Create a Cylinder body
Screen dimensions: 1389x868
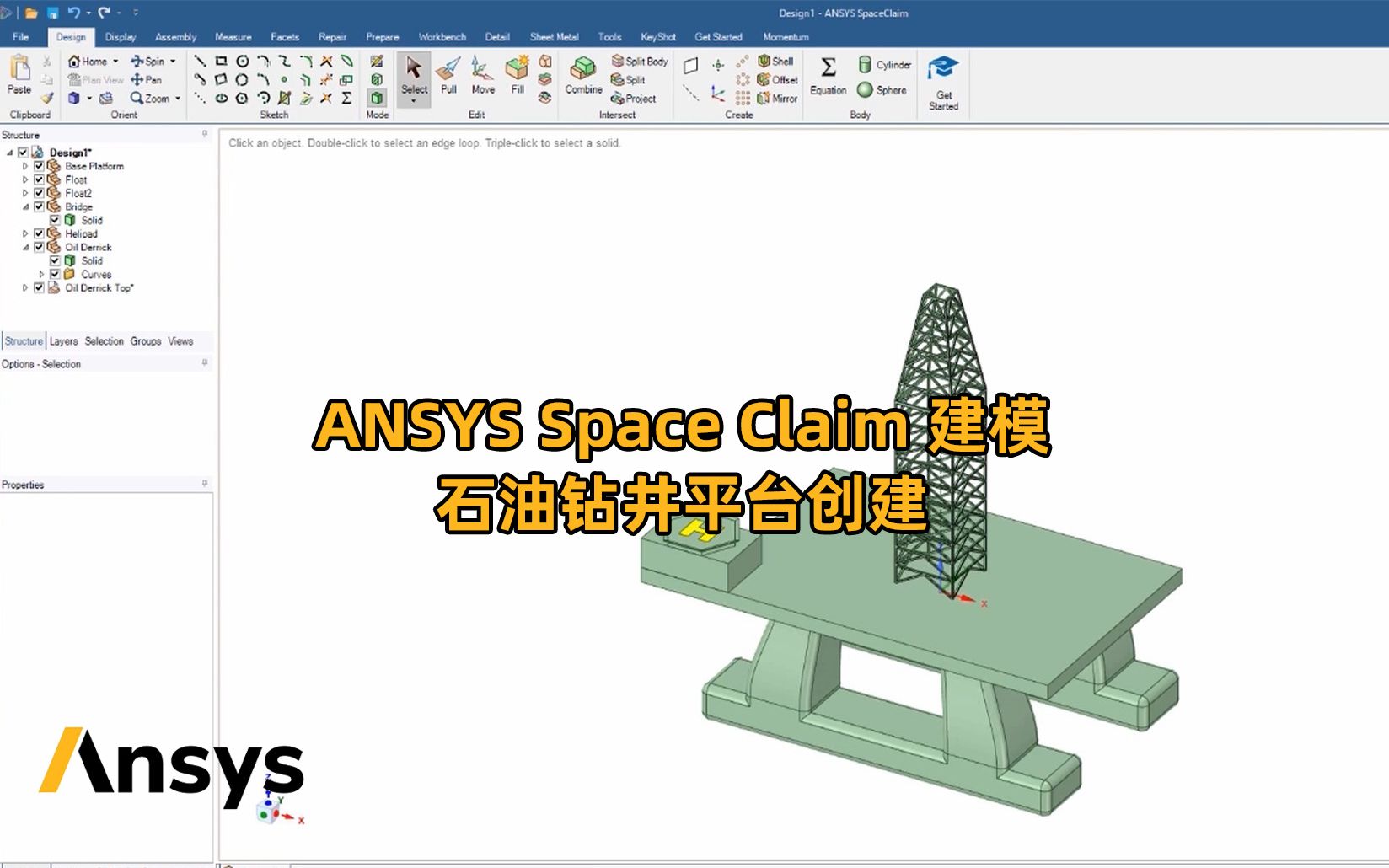pyautogui.click(x=884, y=65)
